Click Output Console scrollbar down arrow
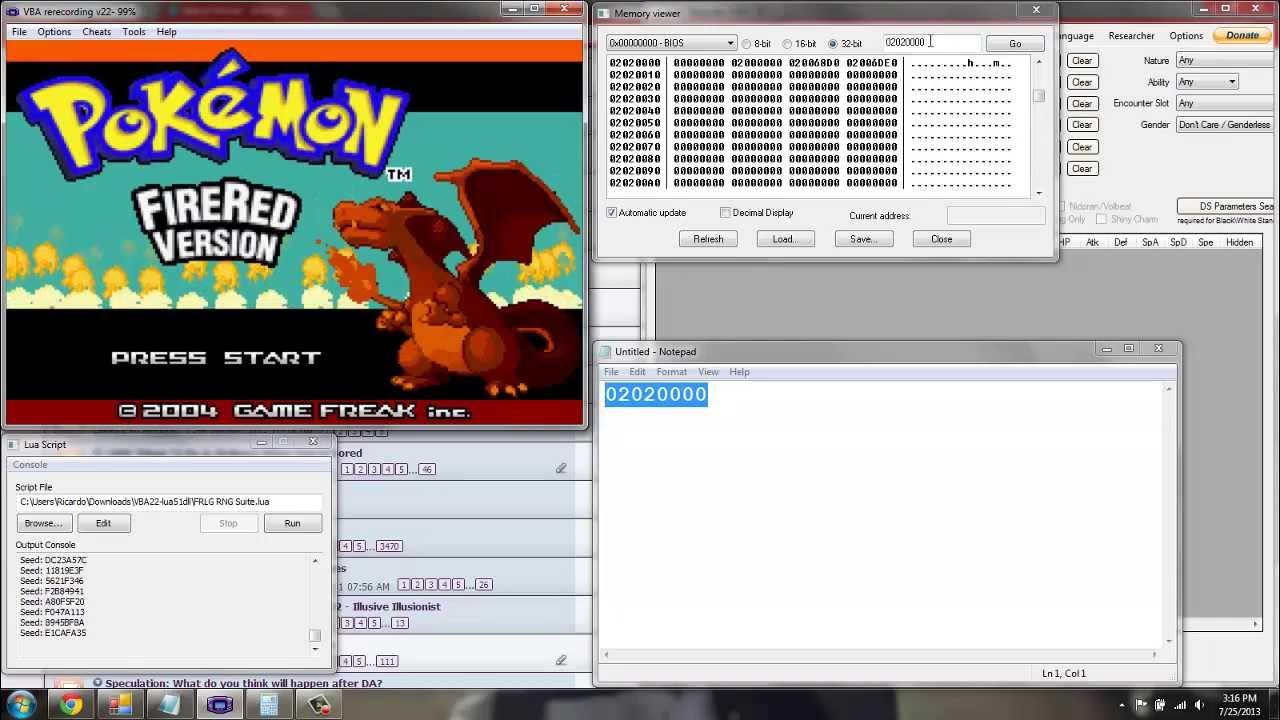Viewport: 1280px width, 720px height. tap(315, 649)
